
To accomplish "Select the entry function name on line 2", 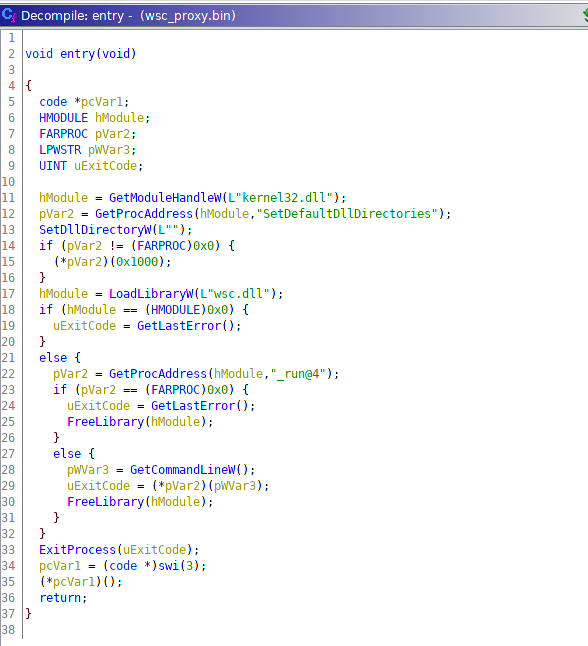I will (x=77, y=54).
